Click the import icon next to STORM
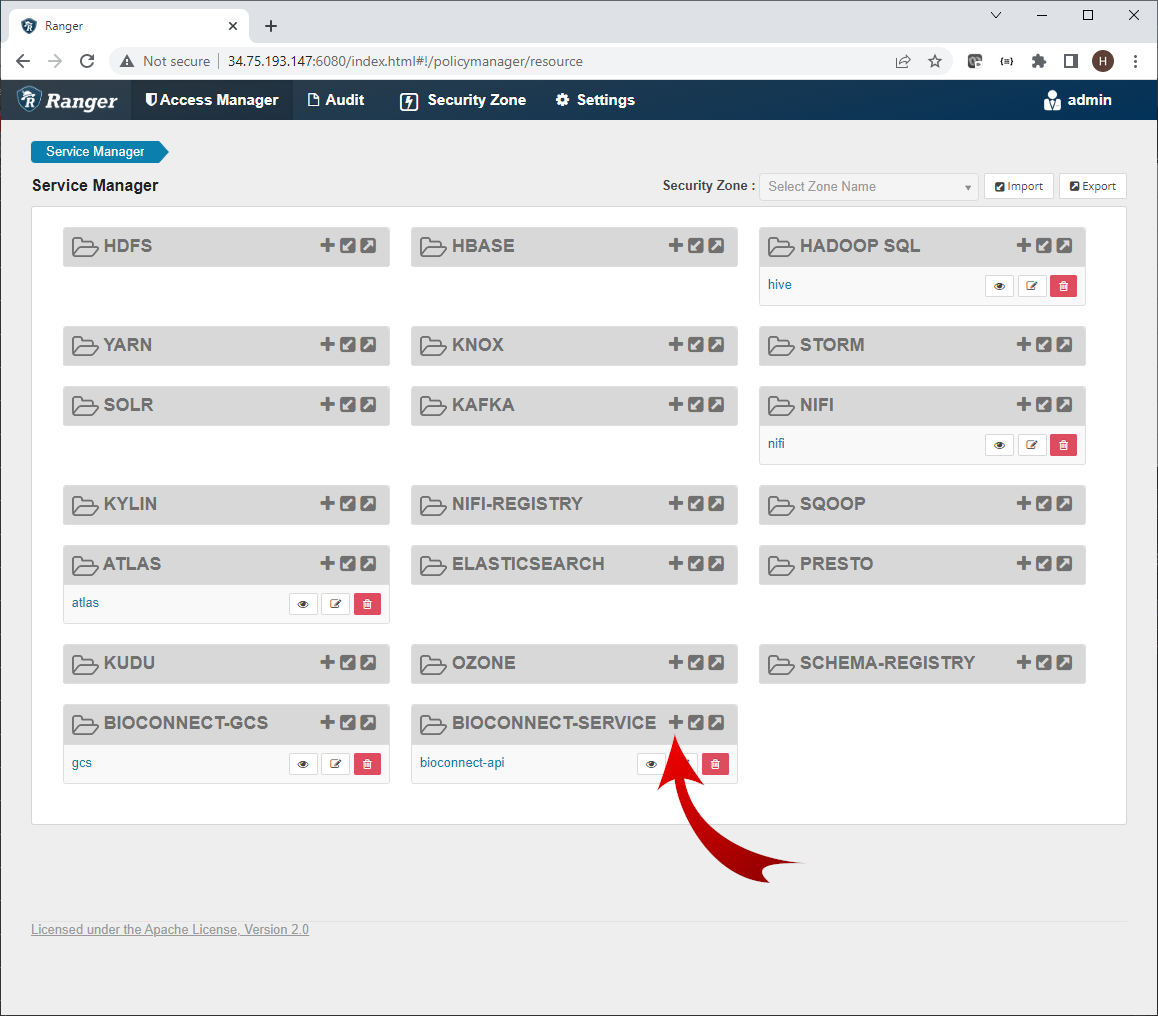 (x=1043, y=345)
